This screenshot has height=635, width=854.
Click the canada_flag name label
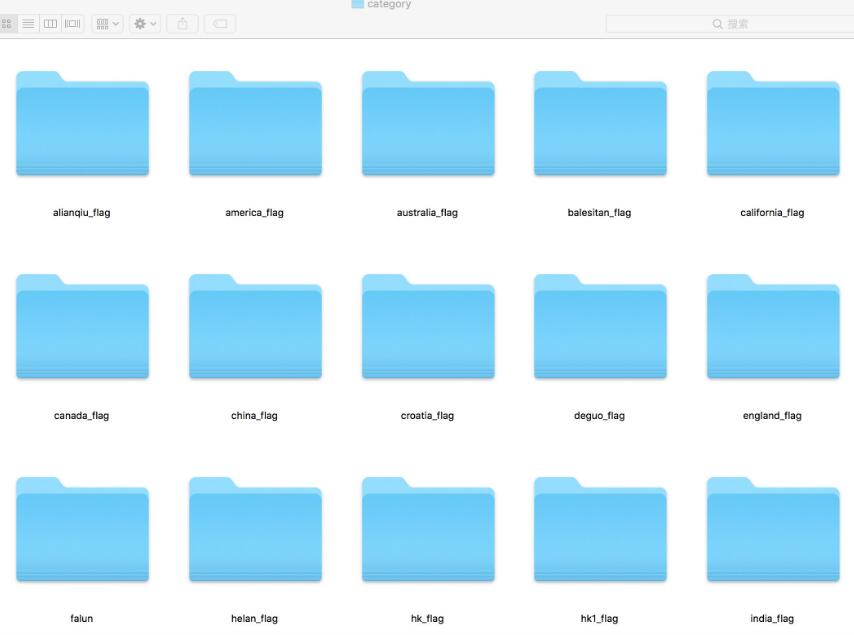82,416
